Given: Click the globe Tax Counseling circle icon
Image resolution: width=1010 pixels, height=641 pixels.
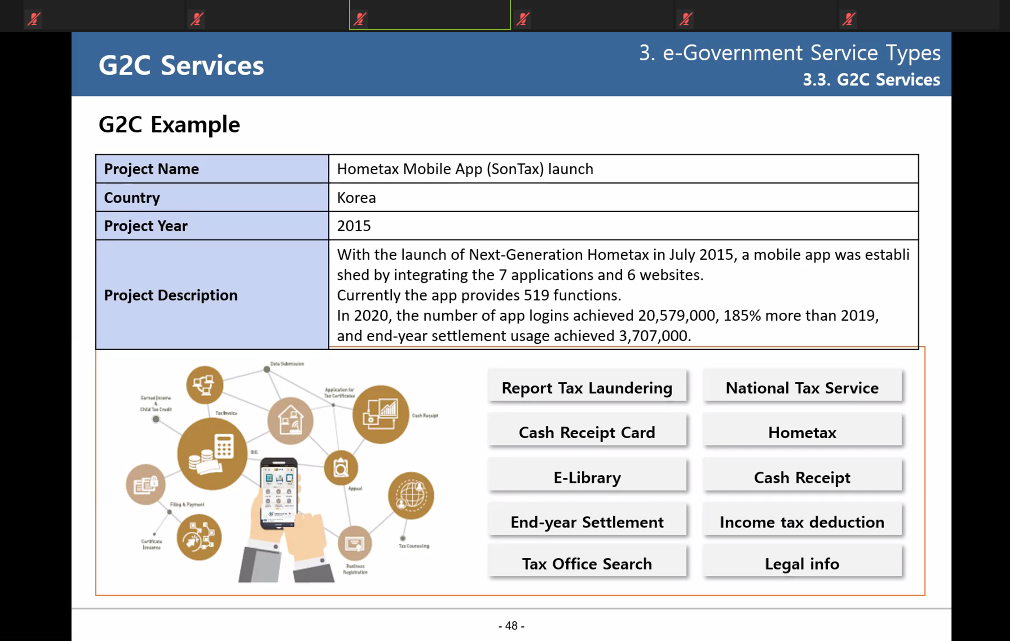Looking at the screenshot, I should coord(411,495).
